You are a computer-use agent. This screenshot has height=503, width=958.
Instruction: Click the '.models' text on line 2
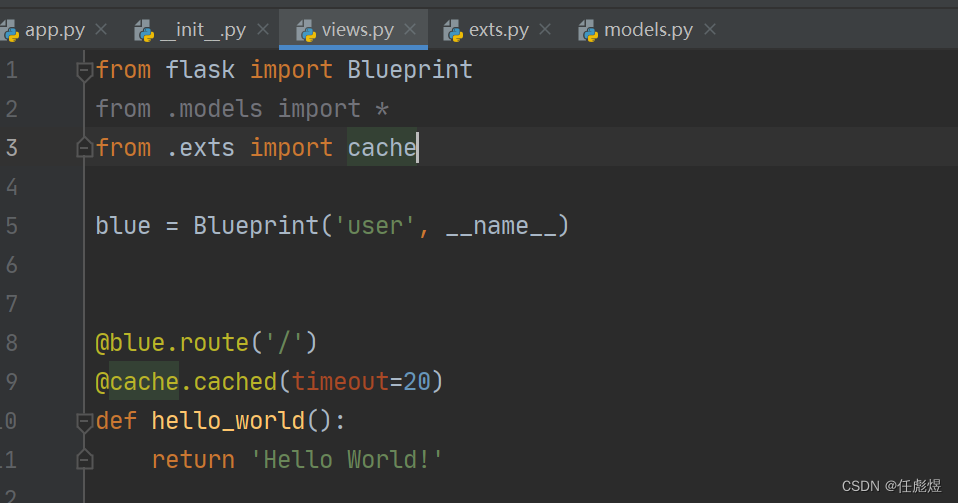pyautogui.click(x=214, y=109)
